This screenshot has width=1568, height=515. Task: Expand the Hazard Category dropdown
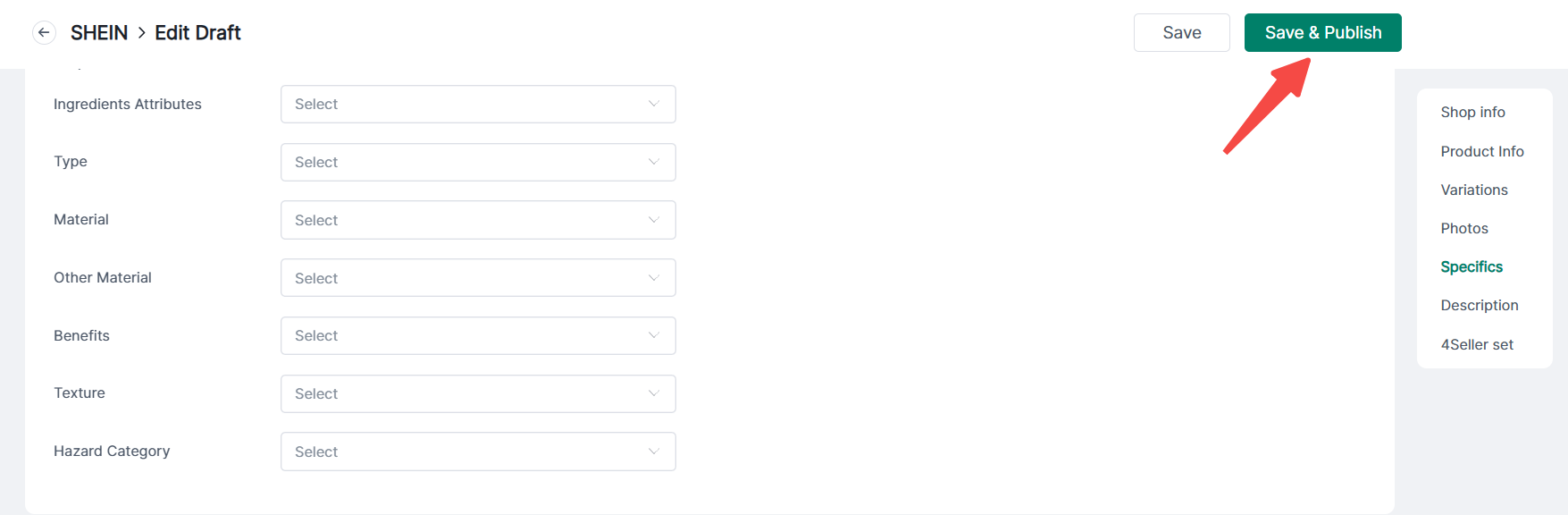point(477,452)
